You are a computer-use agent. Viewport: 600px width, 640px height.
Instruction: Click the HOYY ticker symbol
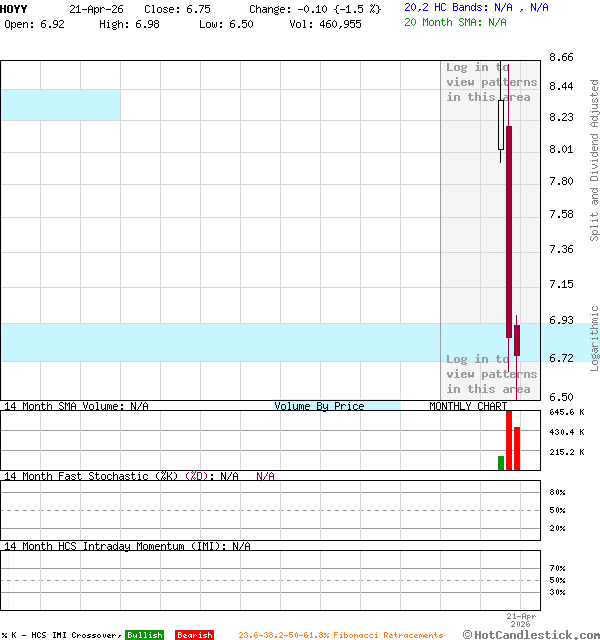pyautogui.click(x=14, y=8)
